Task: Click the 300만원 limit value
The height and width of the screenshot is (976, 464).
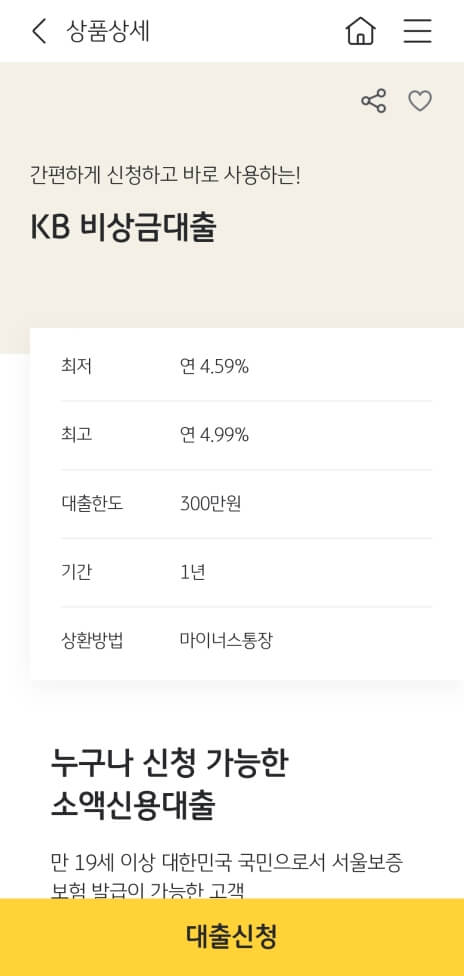Action: point(211,504)
